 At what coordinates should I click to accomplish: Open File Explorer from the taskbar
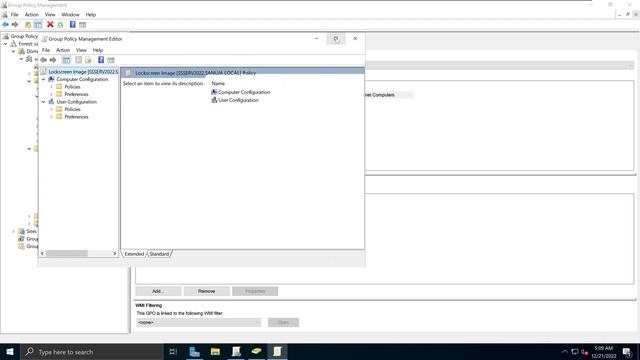(216, 351)
